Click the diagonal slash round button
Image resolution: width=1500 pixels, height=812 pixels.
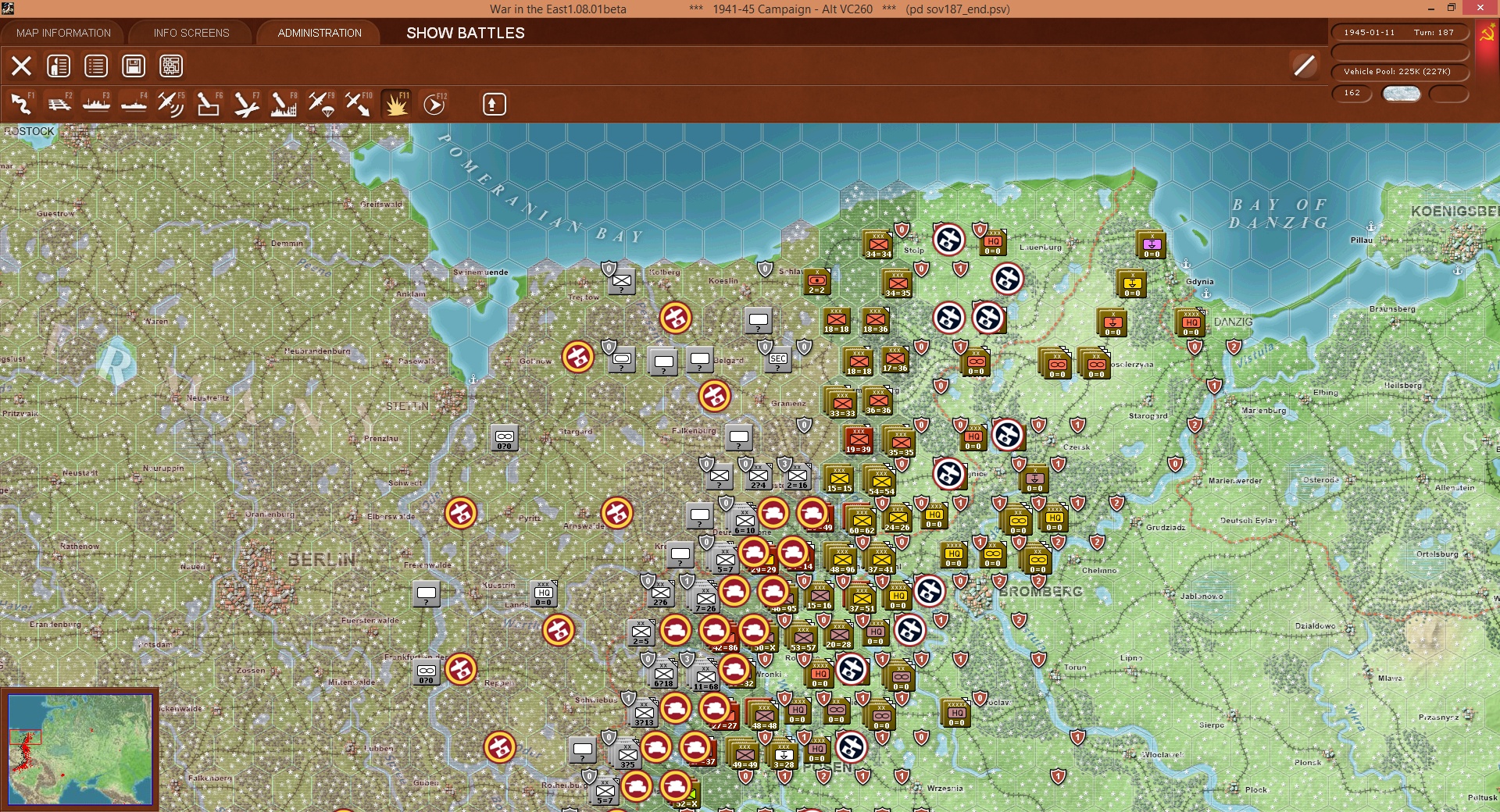pyautogui.click(x=1304, y=66)
